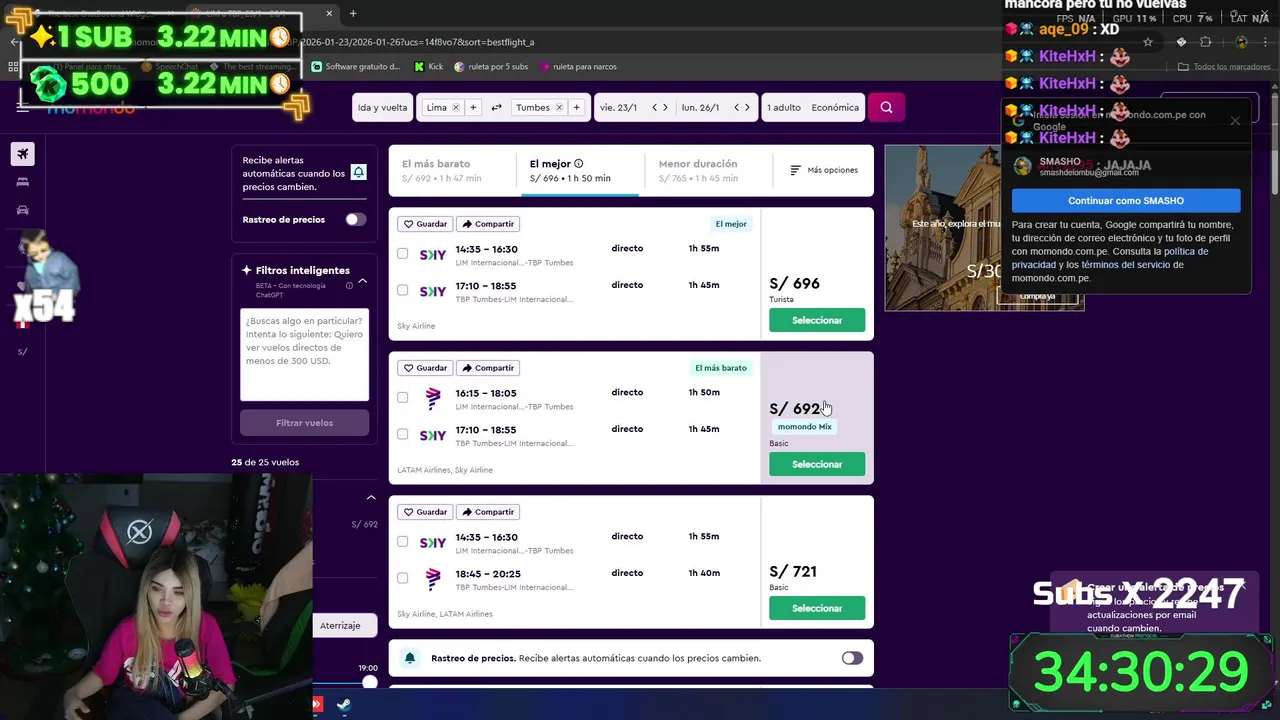Open new browser tab plus button

353,14
